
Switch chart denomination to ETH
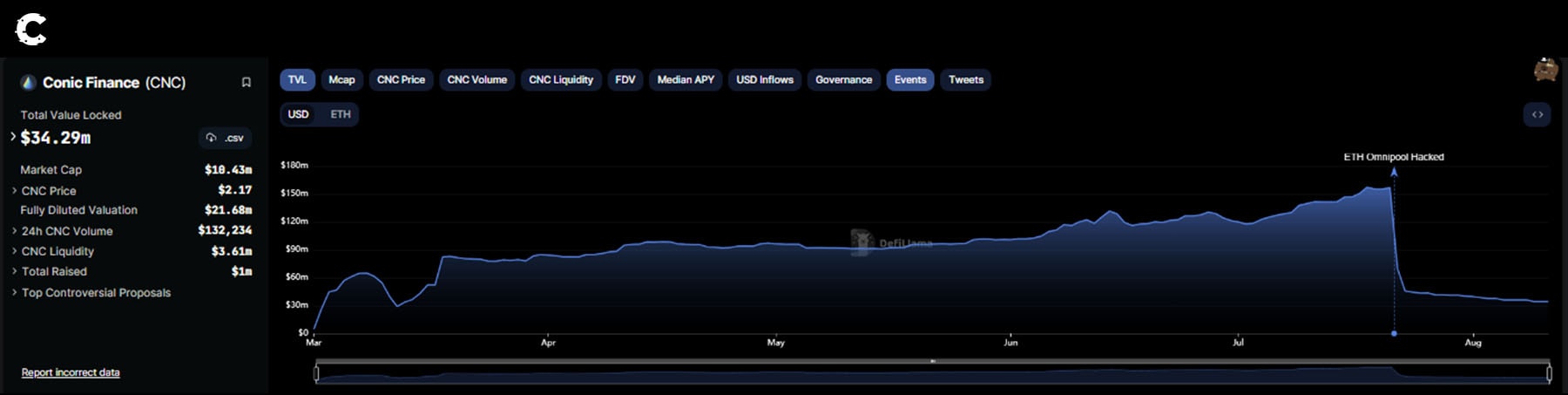point(341,114)
